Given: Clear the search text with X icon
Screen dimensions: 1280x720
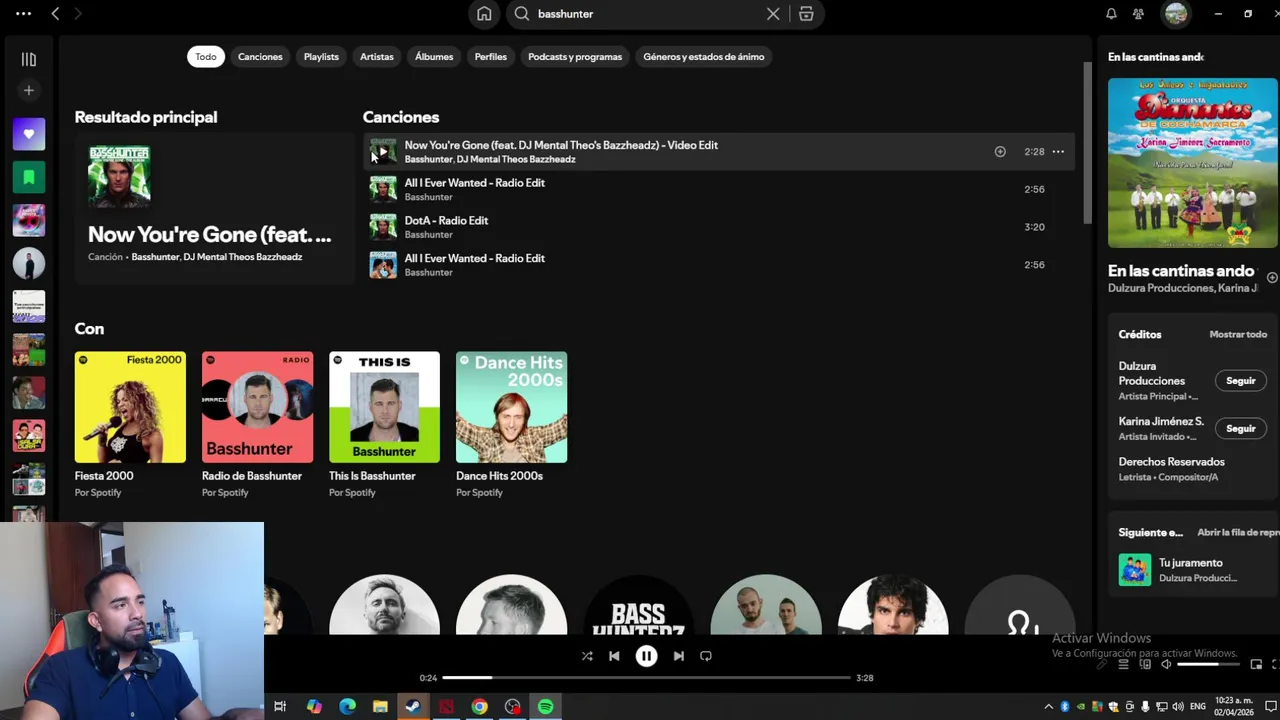Looking at the screenshot, I should point(773,14).
